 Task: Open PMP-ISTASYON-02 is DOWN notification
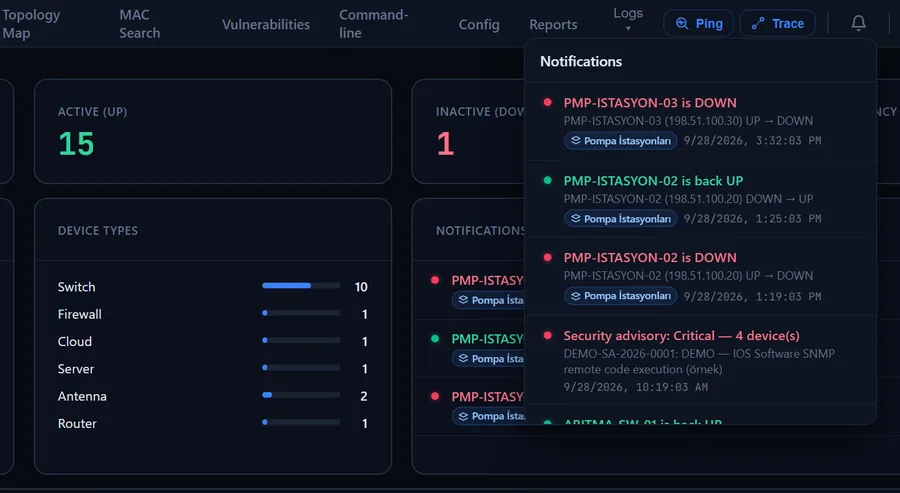coord(700,276)
